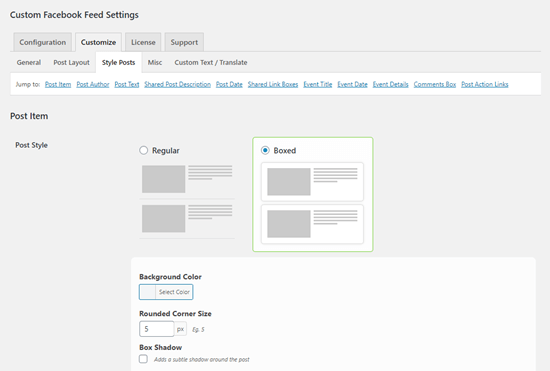Focus the Rounded Corner Size field
550x371 pixels.
(x=156, y=329)
